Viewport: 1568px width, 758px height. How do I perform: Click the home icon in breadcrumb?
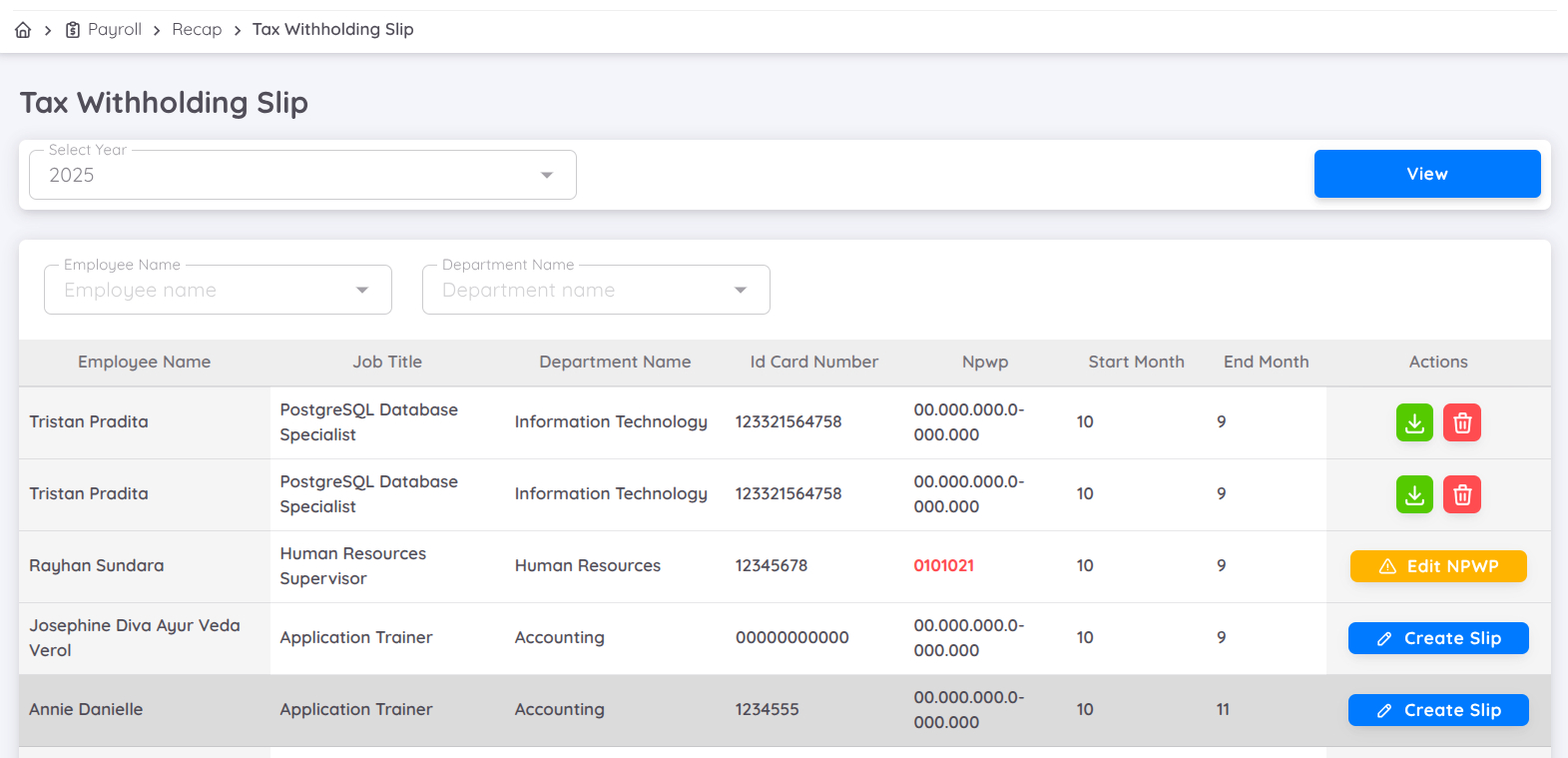point(23,30)
